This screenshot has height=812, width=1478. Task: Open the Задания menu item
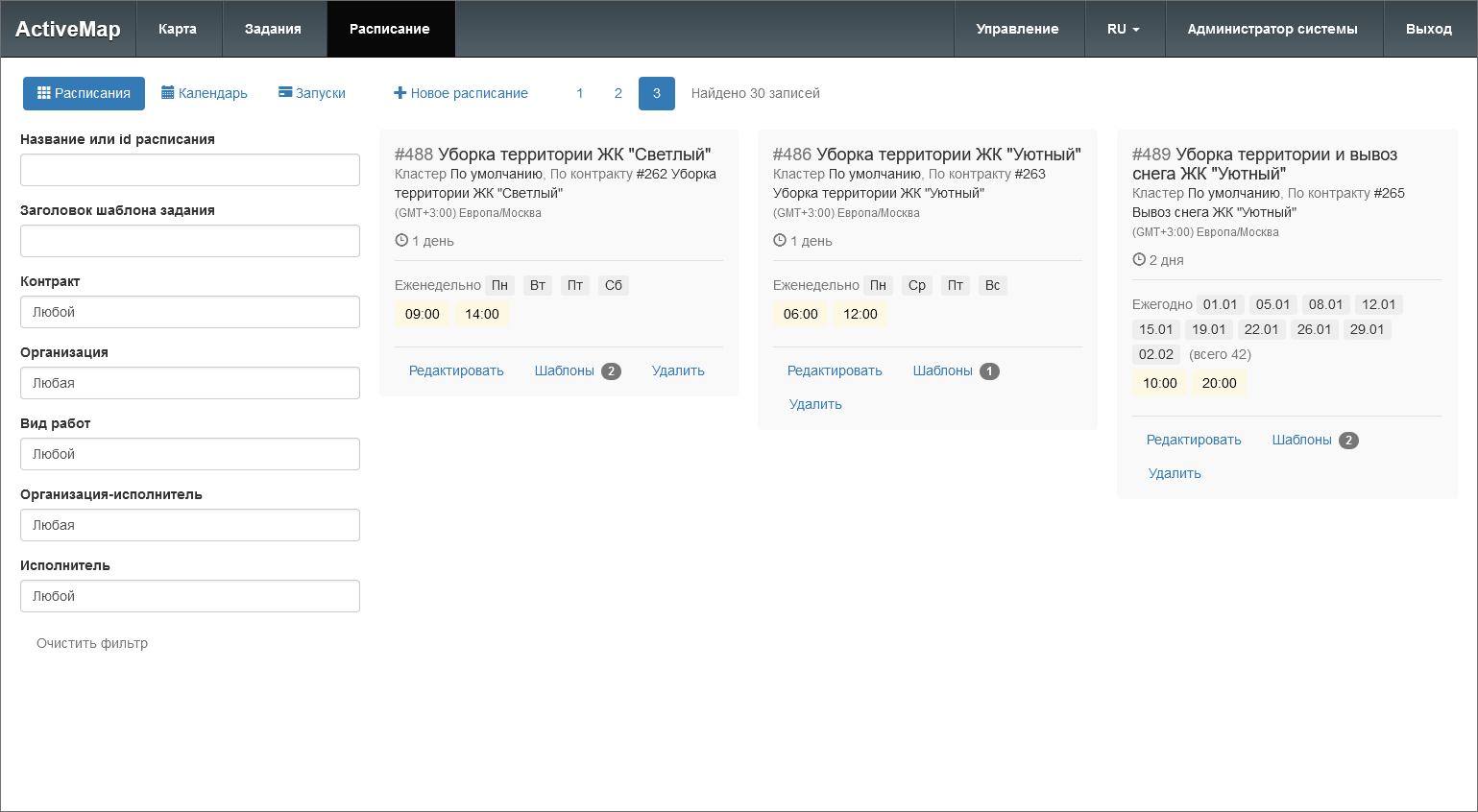(x=273, y=29)
